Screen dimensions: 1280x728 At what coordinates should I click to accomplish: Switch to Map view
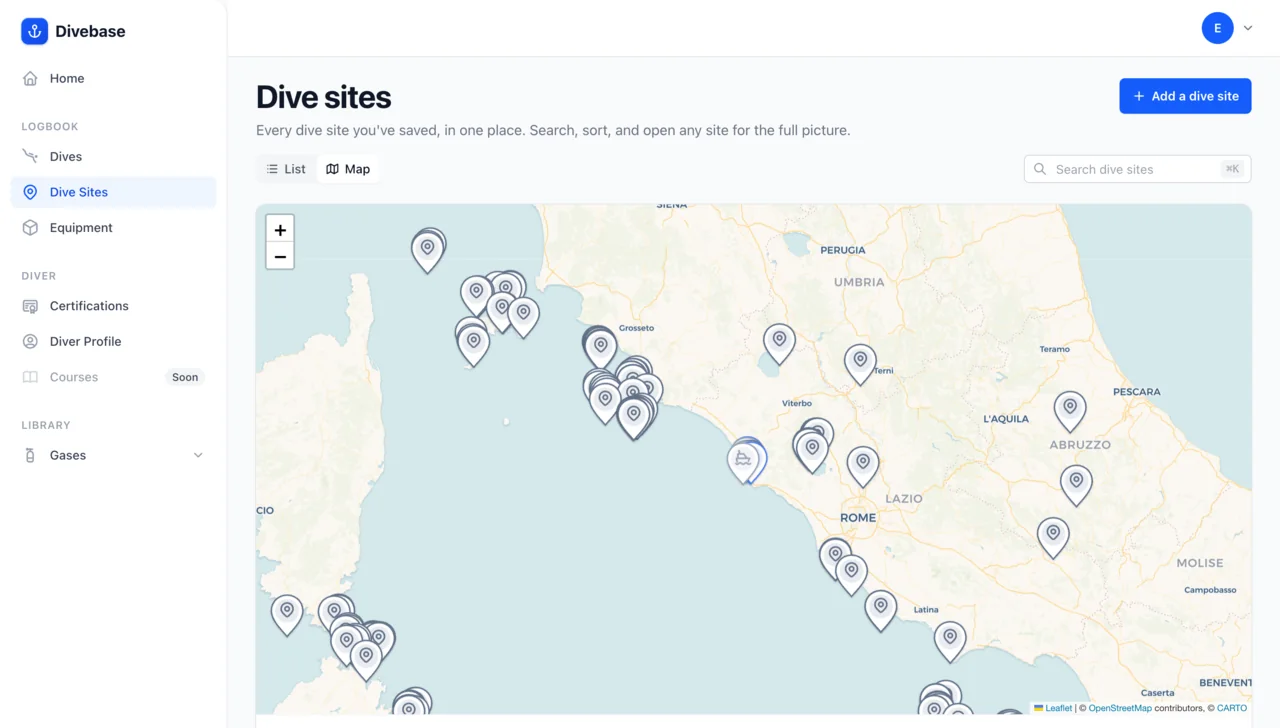point(348,169)
